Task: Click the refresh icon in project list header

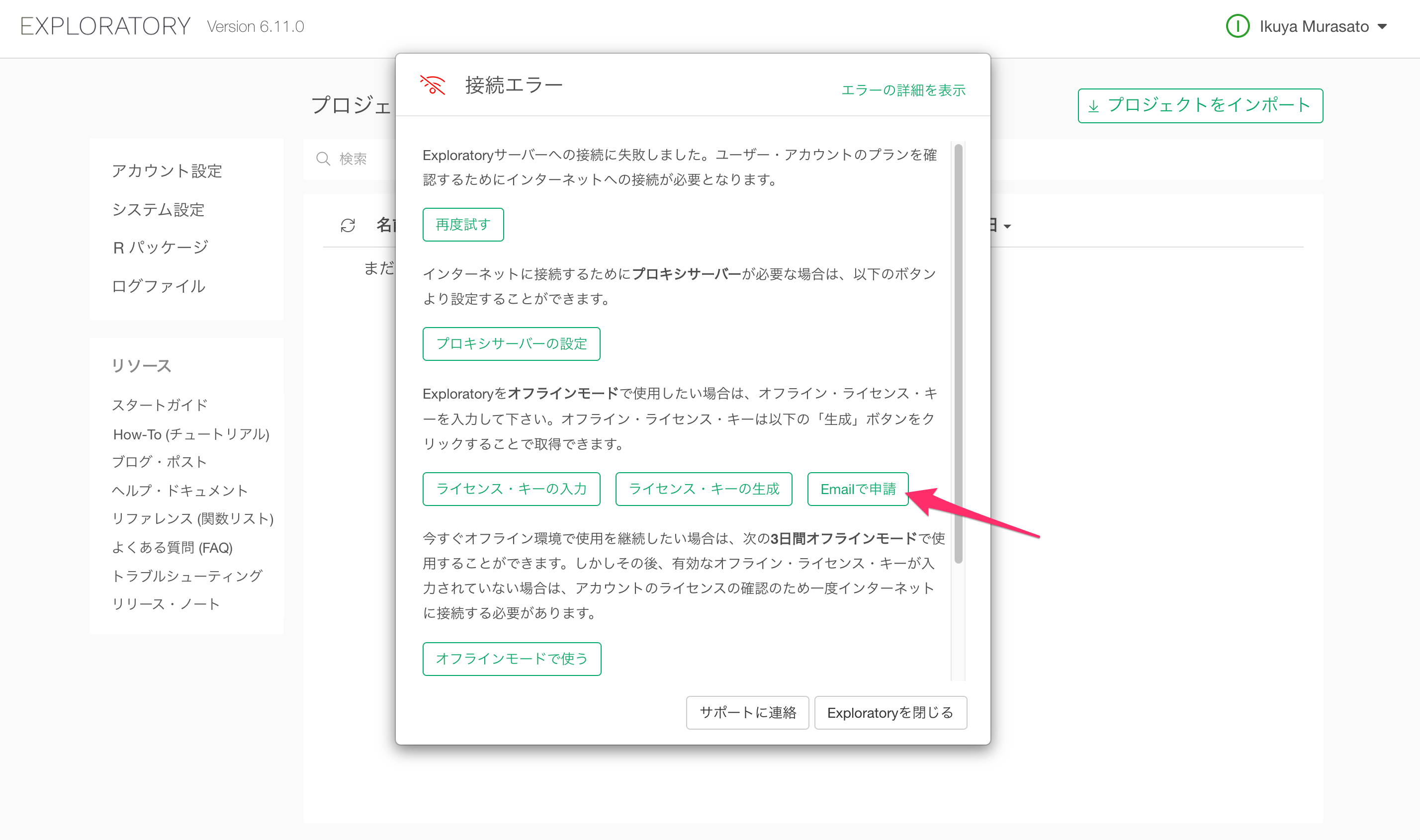Action: coord(348,225)
